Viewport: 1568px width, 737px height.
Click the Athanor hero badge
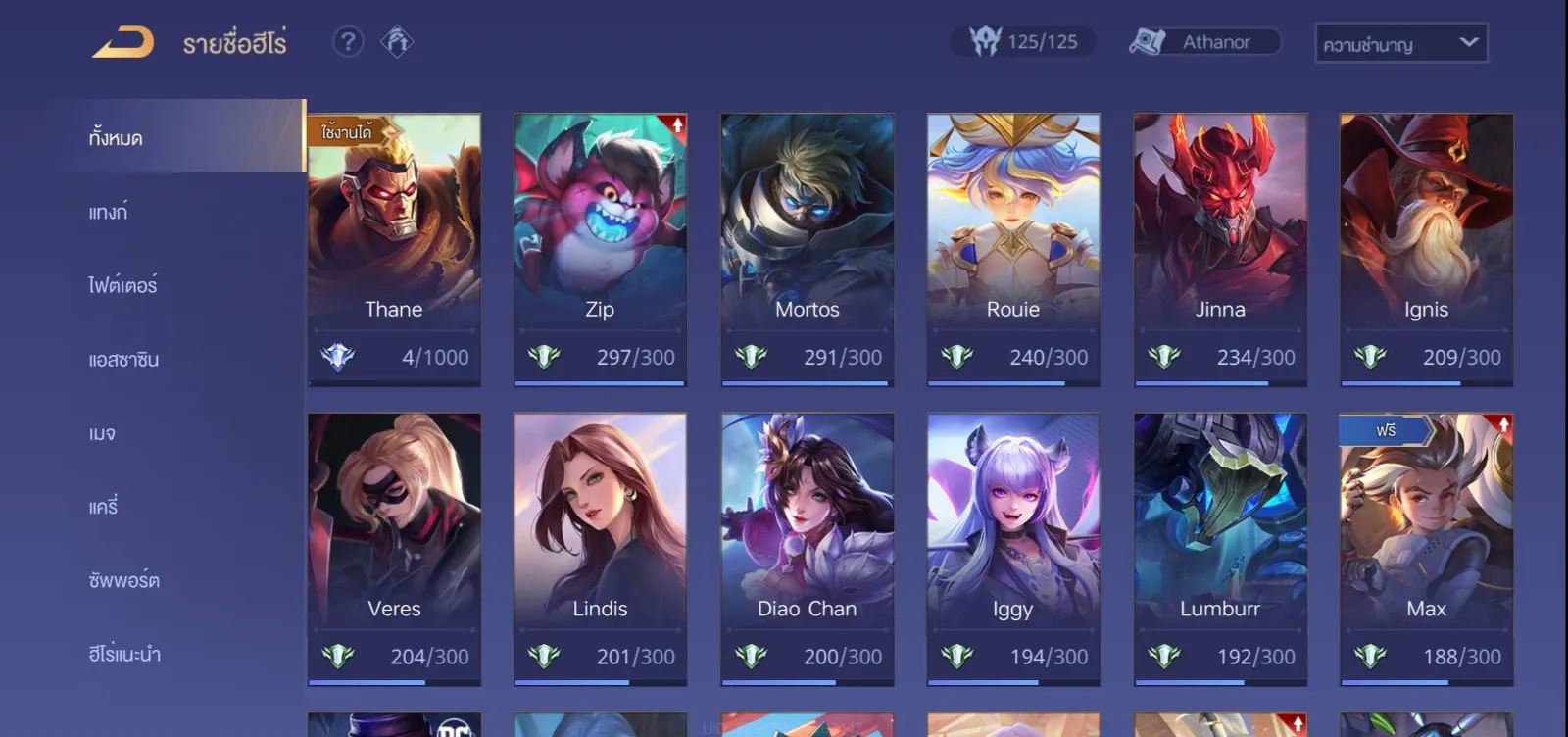pyautogui.click(x=1204, y=41)
